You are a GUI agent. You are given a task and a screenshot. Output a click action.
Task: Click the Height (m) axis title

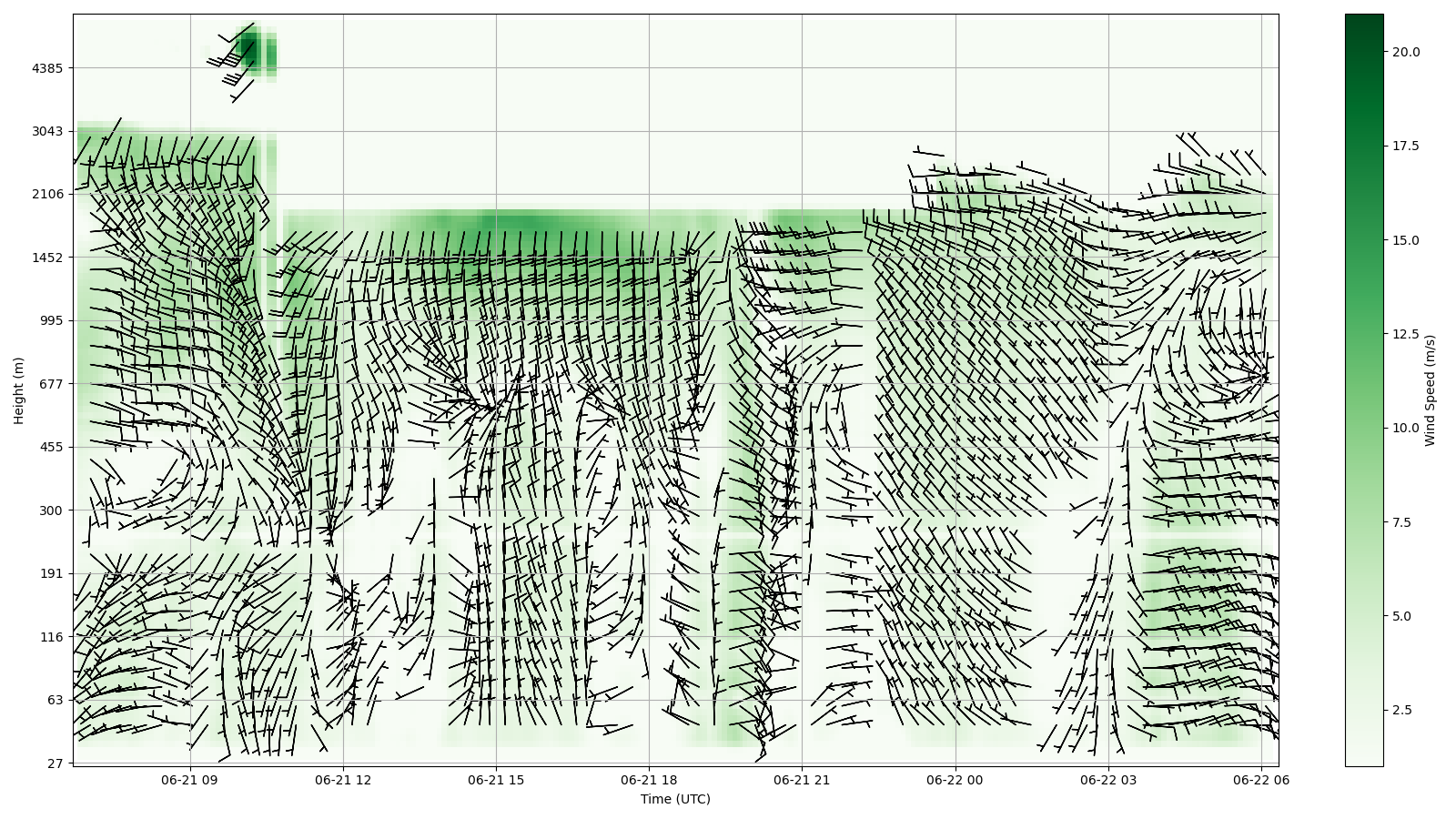(x=19, y=390)
